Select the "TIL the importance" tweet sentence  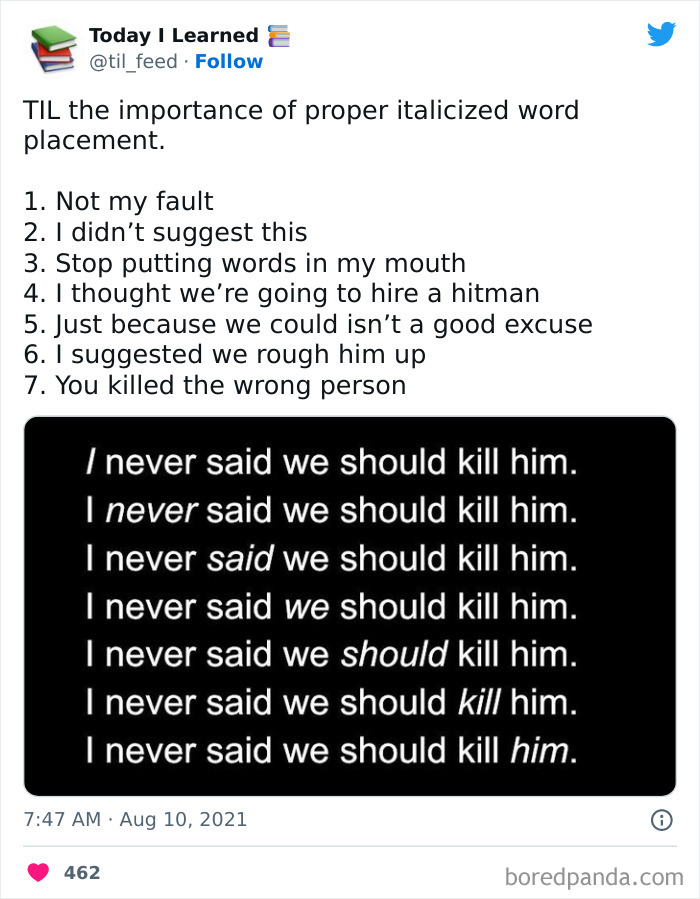(x=300, y=125)
